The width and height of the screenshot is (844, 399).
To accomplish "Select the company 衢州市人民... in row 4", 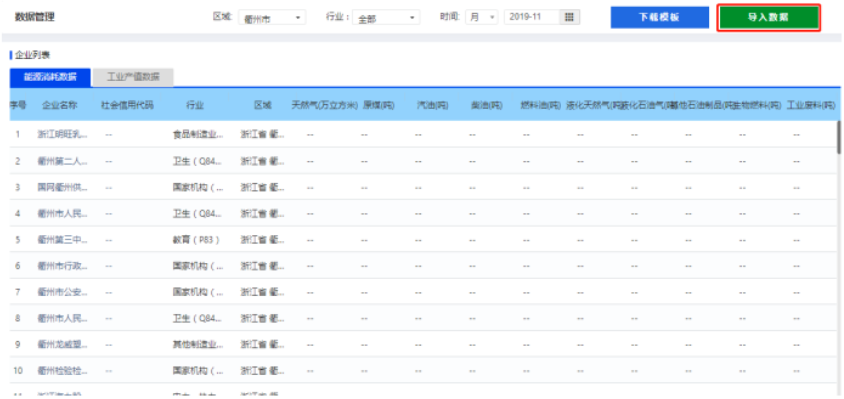I will [x=62, y=213].
